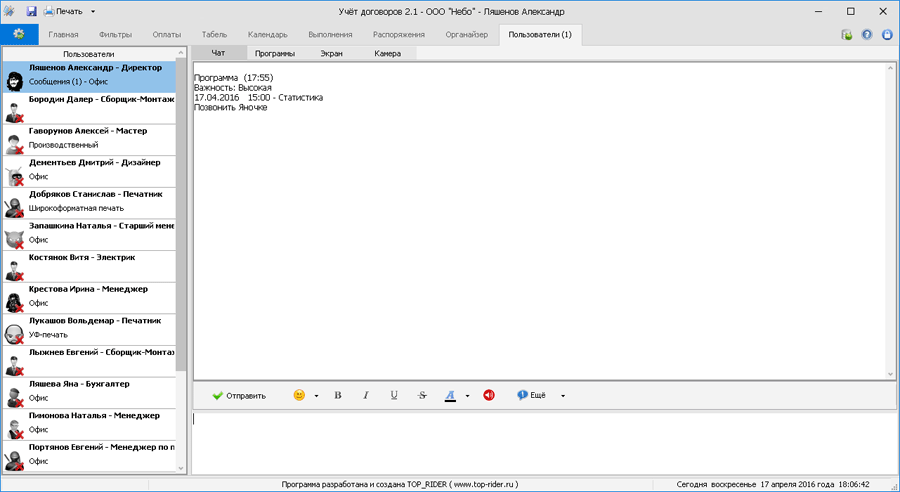Open the Табель tab
Viewport: 900px width, 492px height.
[214, 34]
